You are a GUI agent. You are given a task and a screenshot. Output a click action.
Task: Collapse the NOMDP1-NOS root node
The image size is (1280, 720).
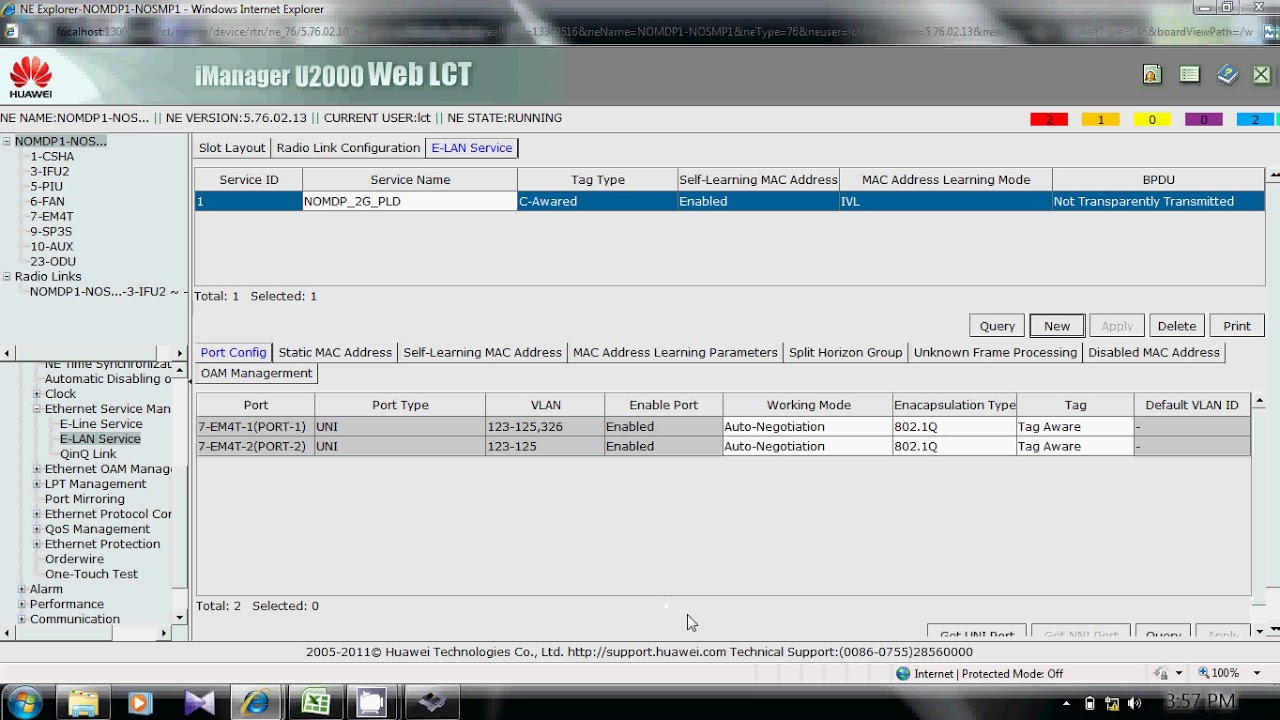pyautogui.click(x=7, y=141)
